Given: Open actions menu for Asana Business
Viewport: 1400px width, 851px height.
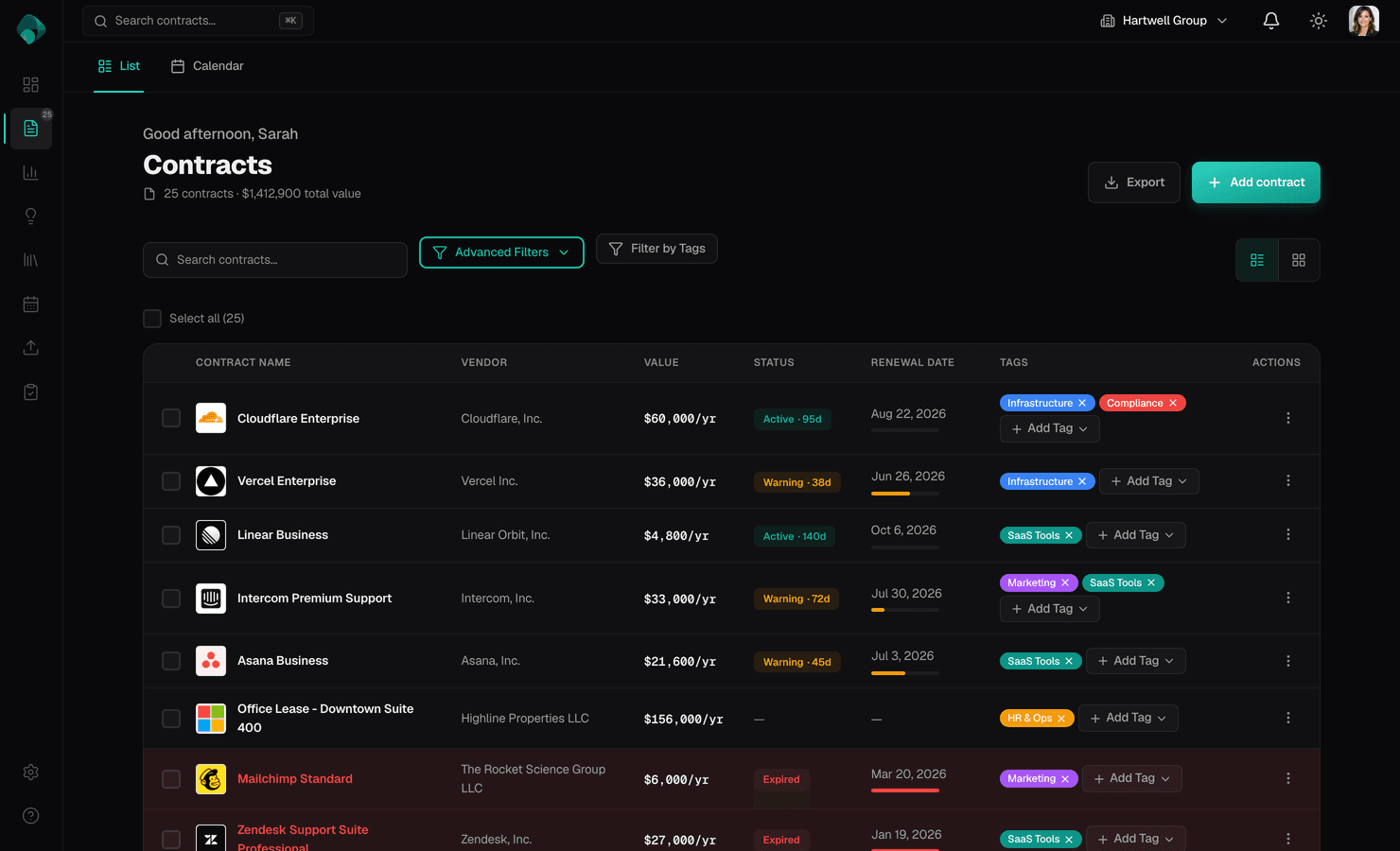Looking at the screenshot, I should pos(1288,661).
